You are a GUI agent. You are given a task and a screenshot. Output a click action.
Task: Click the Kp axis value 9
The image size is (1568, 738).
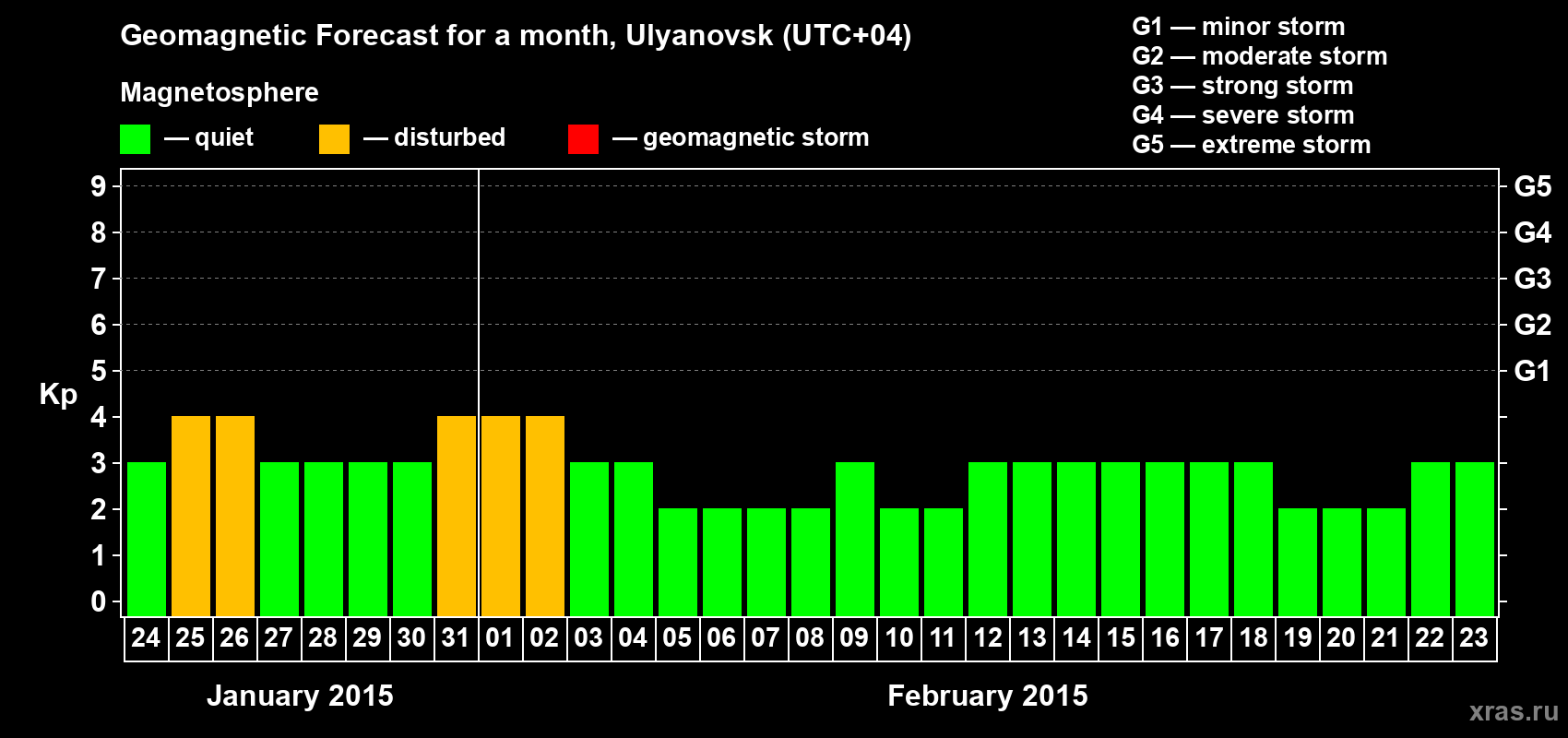[x=99, y=186]
